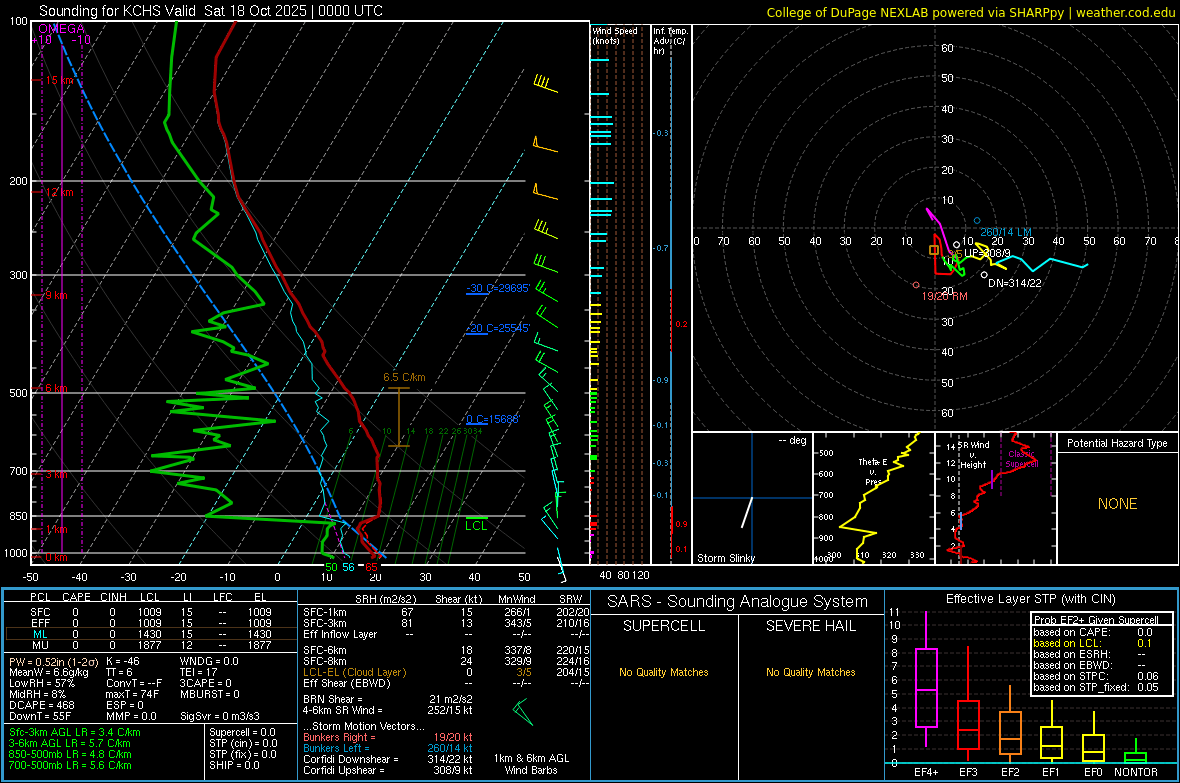Viewport: 1180px width, 783px height.
Task: Click the blue left-mover circle near 260/14 LM
Action: (x=977, y=221)
